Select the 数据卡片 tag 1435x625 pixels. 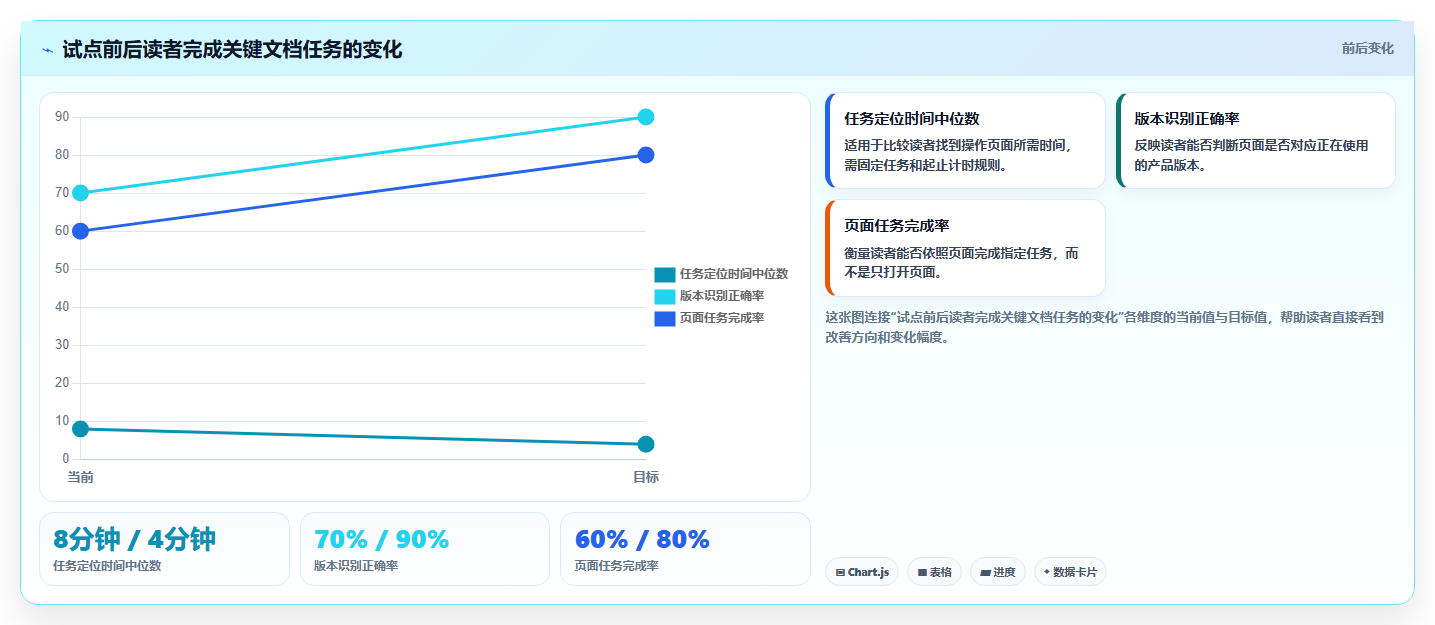point(1070,572)
